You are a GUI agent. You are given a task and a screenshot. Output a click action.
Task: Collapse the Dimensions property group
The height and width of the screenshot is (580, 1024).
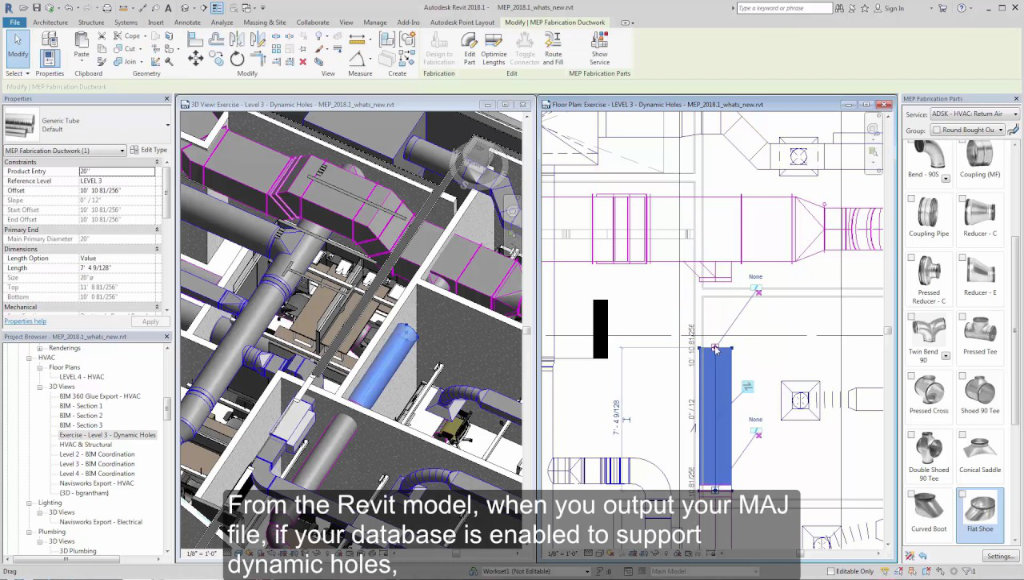pos(157,249)
